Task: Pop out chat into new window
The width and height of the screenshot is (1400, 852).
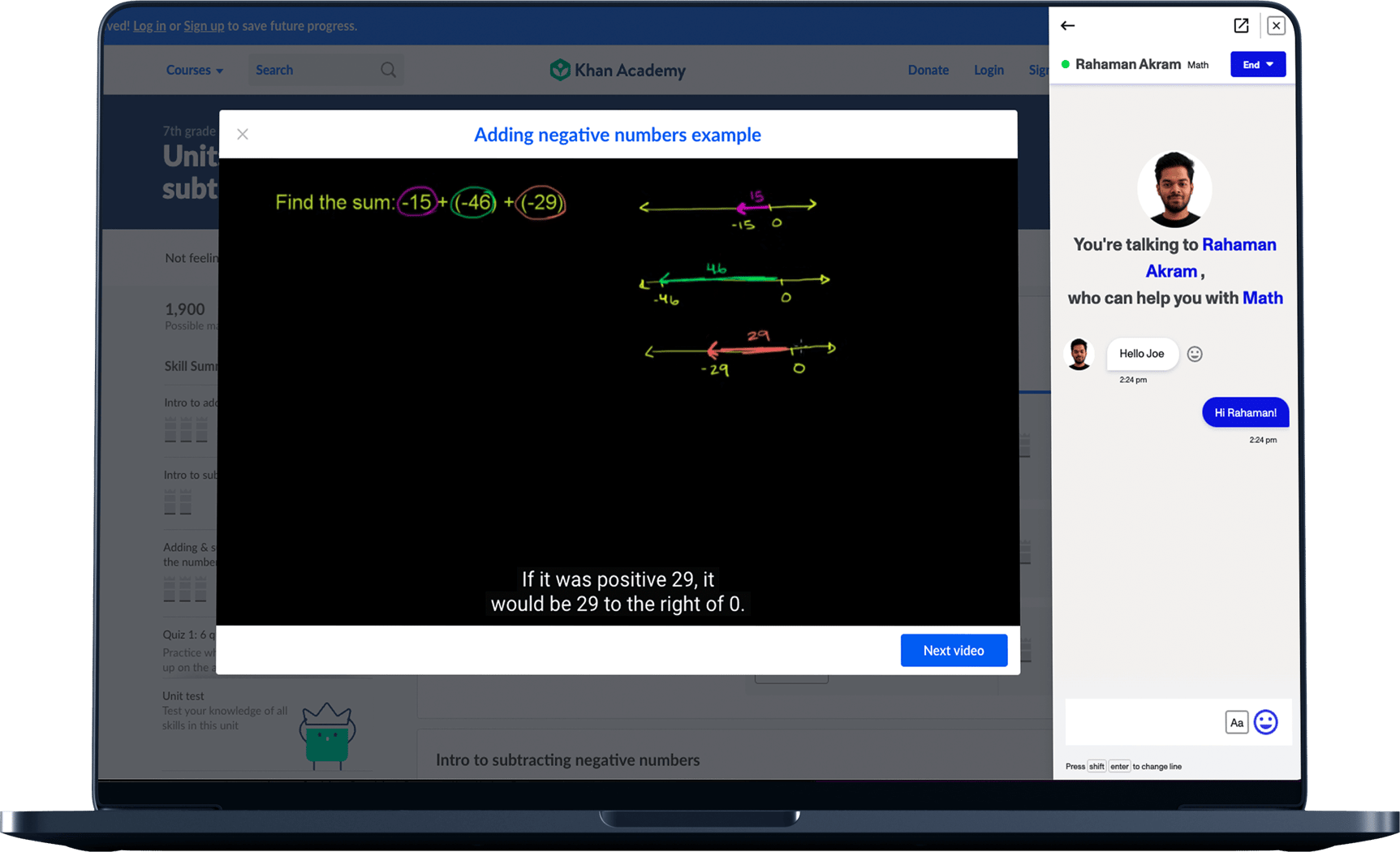Action: pos(1241,26)
